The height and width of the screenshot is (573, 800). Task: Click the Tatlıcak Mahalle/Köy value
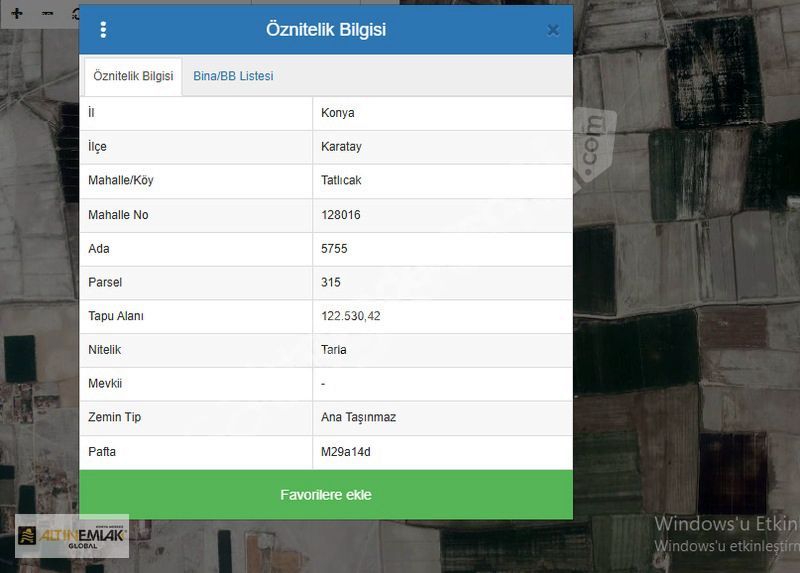point(341,181)
